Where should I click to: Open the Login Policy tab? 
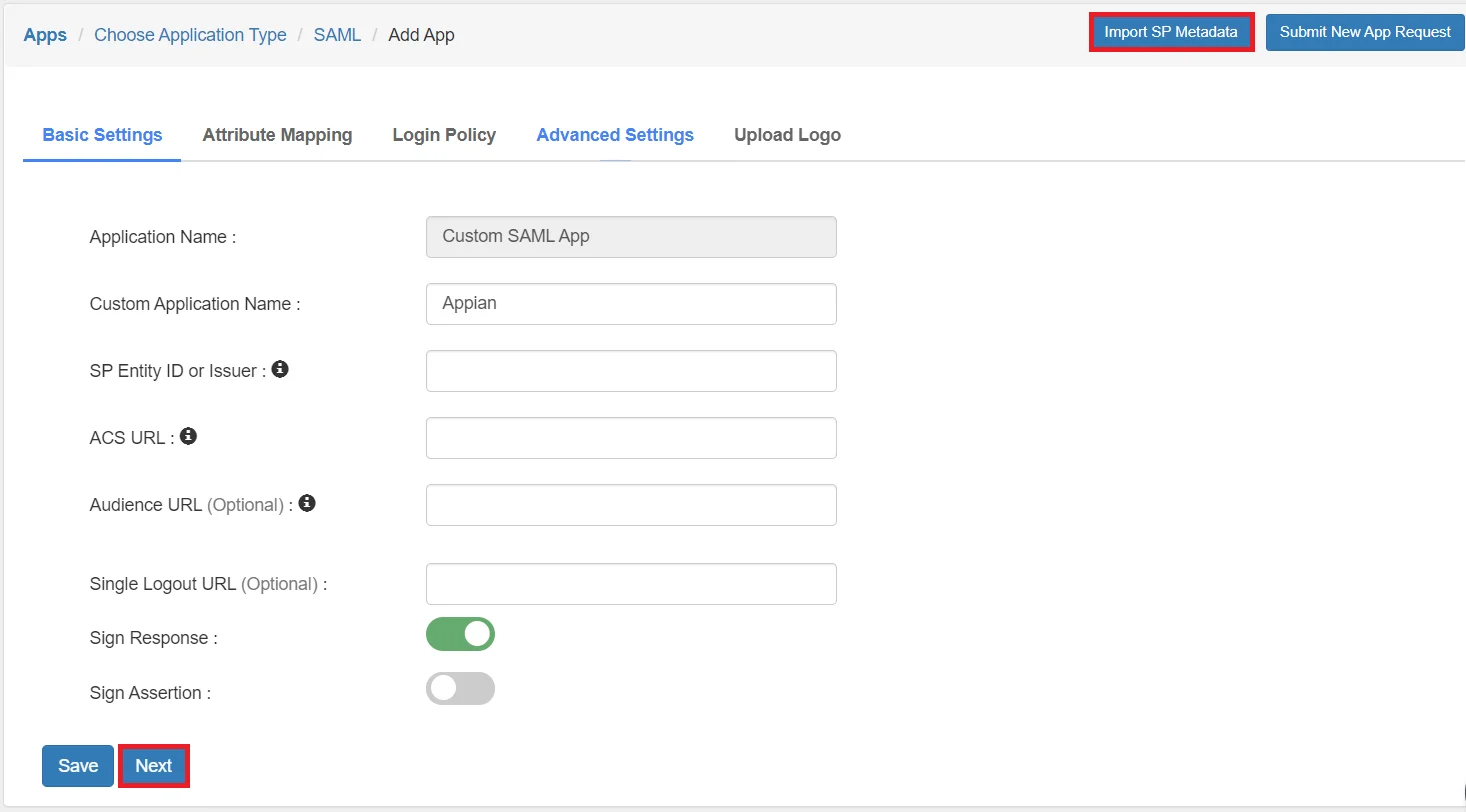coord(444,135)
